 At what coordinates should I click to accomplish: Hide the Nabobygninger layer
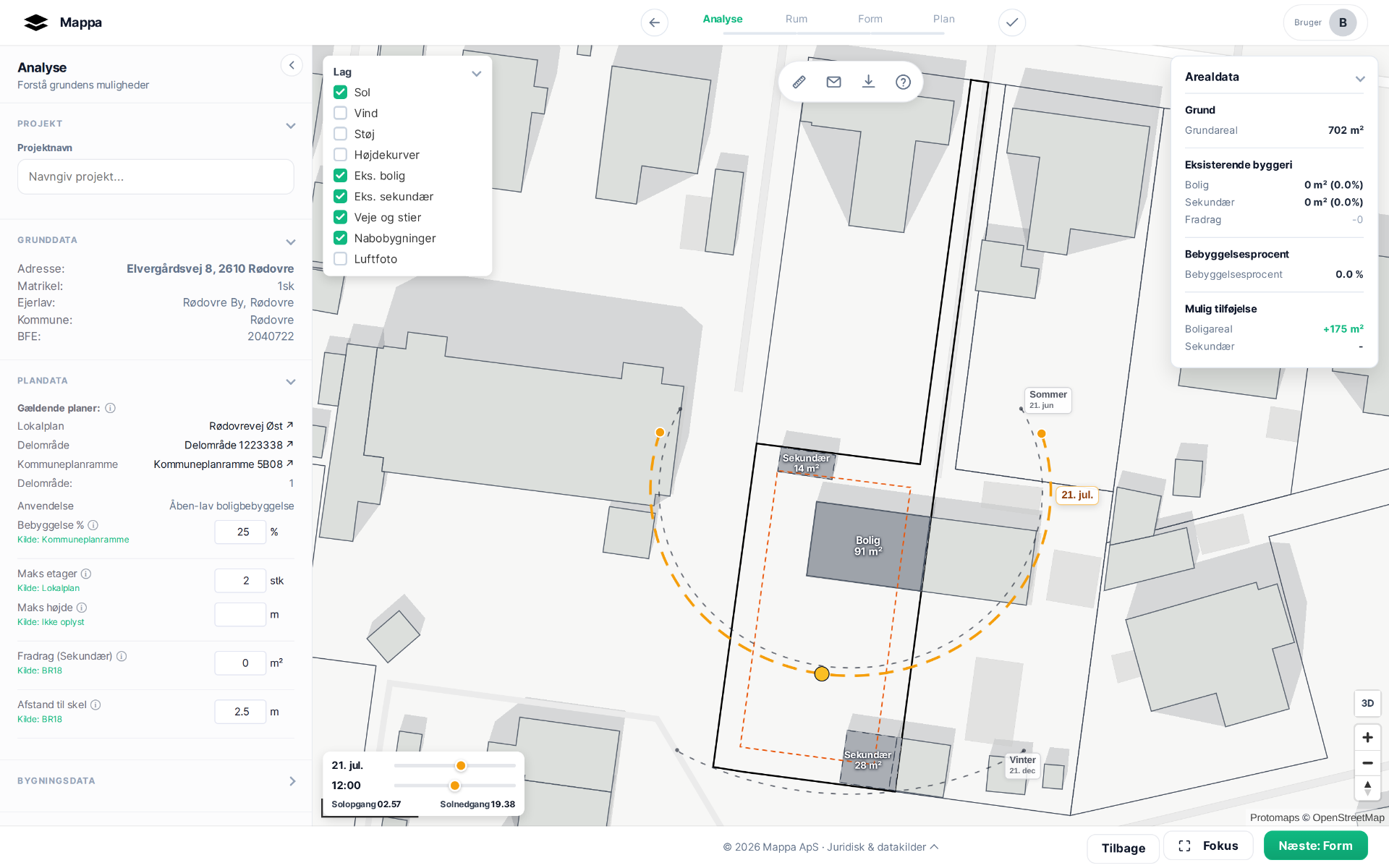340,238
